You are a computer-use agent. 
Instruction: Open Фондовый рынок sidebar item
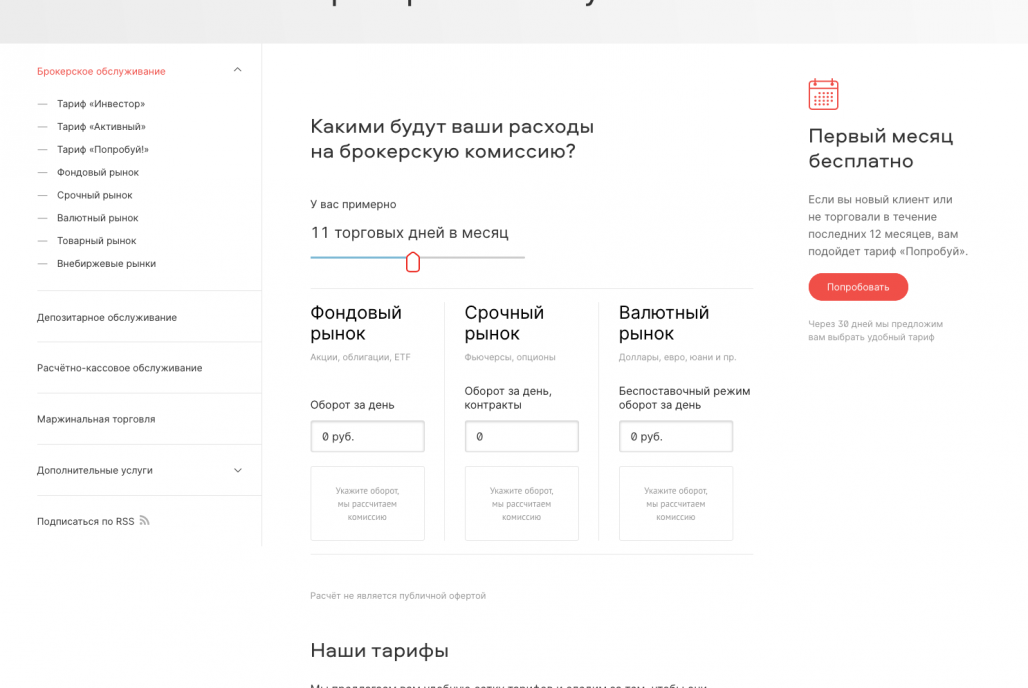pyautogui.click(x=97, y=173)
